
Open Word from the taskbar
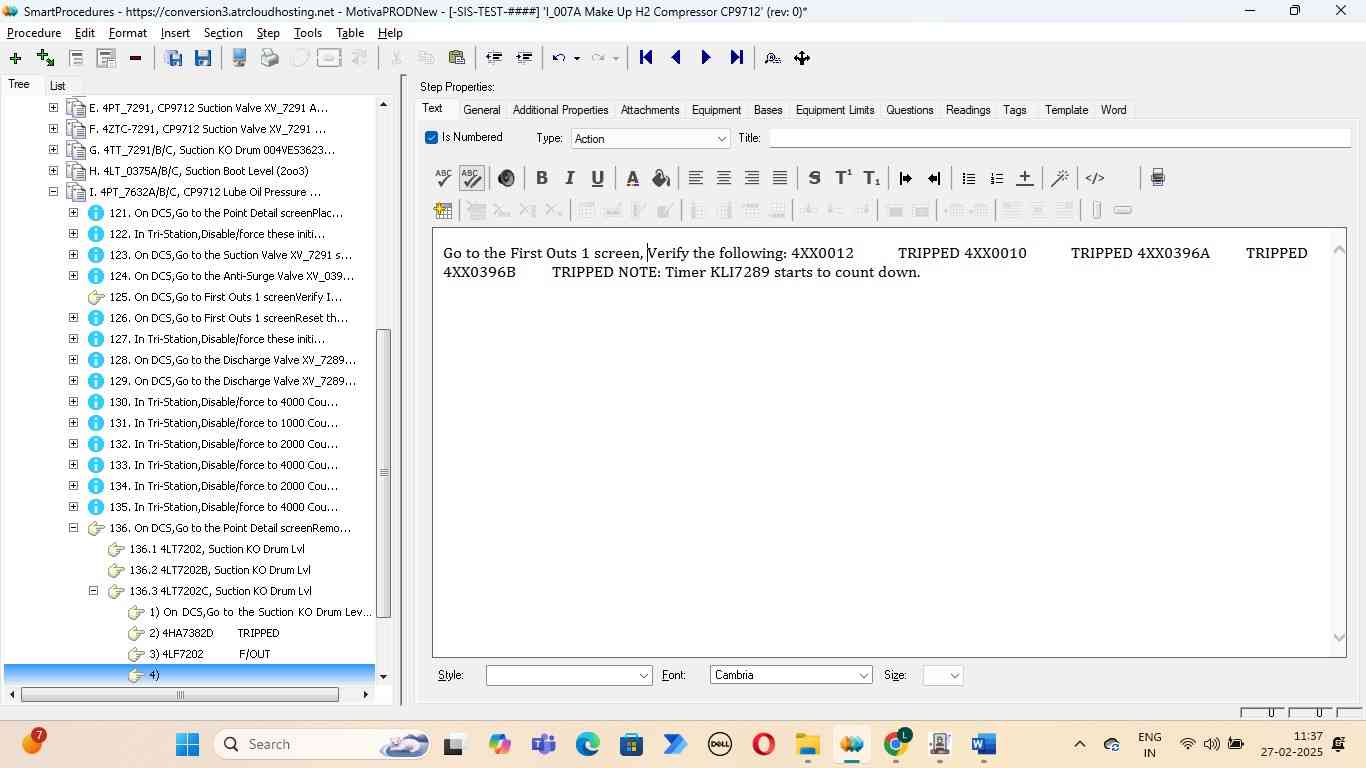click(x=983, y=744)
